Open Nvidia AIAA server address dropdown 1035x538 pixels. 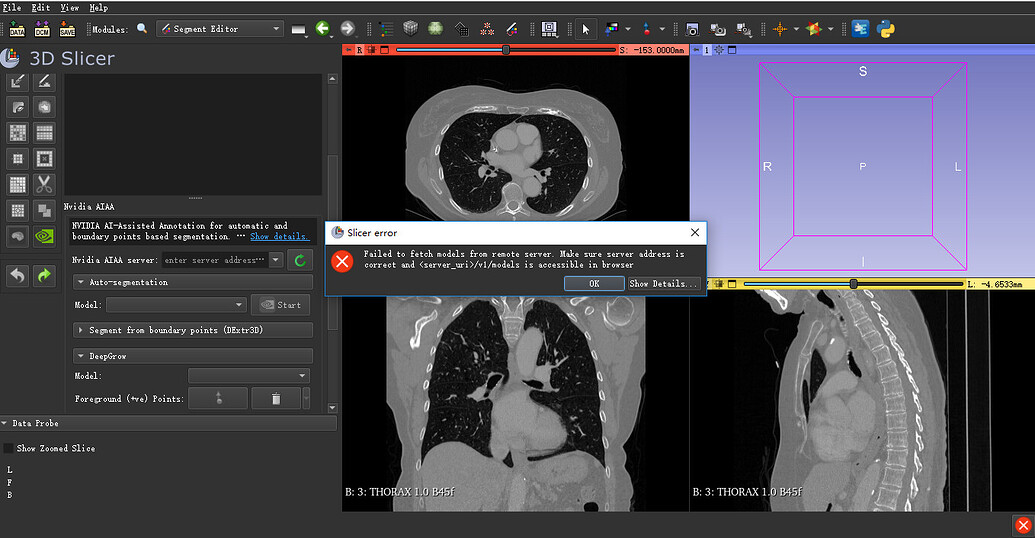276,260
